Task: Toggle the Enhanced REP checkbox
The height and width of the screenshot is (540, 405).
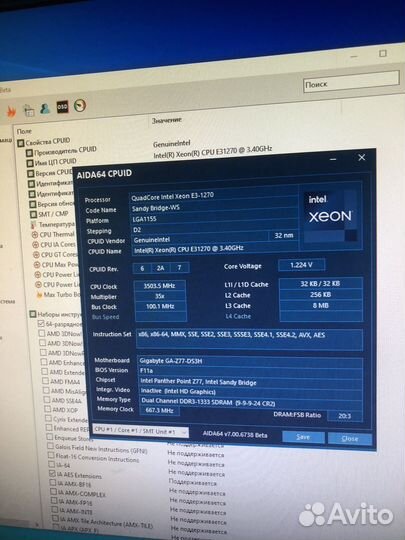Action: tap(49, 428)
